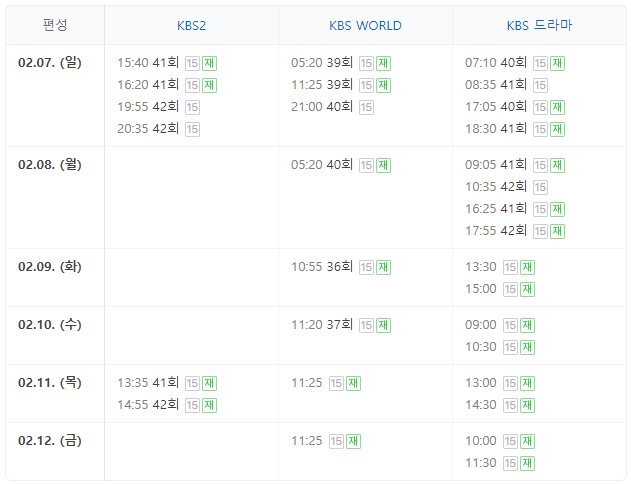This screenshot has height=484, width=631.
Task: Click the 재 rerun badge beside 14:30
Action: click(527, 405)
